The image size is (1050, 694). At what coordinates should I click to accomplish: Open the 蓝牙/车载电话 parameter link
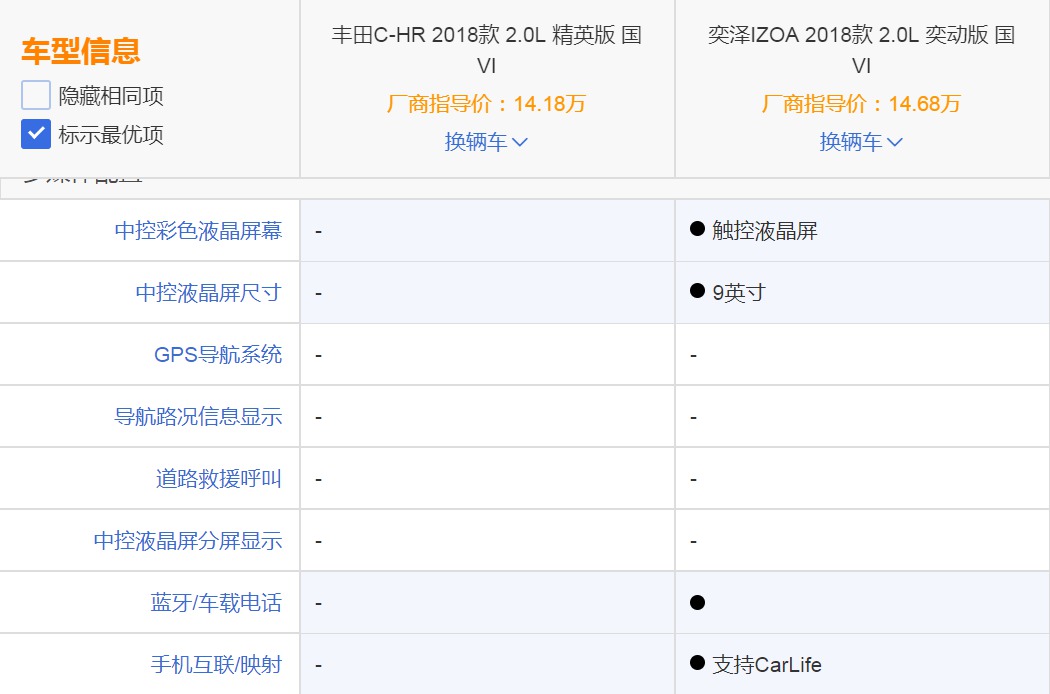click(215, 603)
